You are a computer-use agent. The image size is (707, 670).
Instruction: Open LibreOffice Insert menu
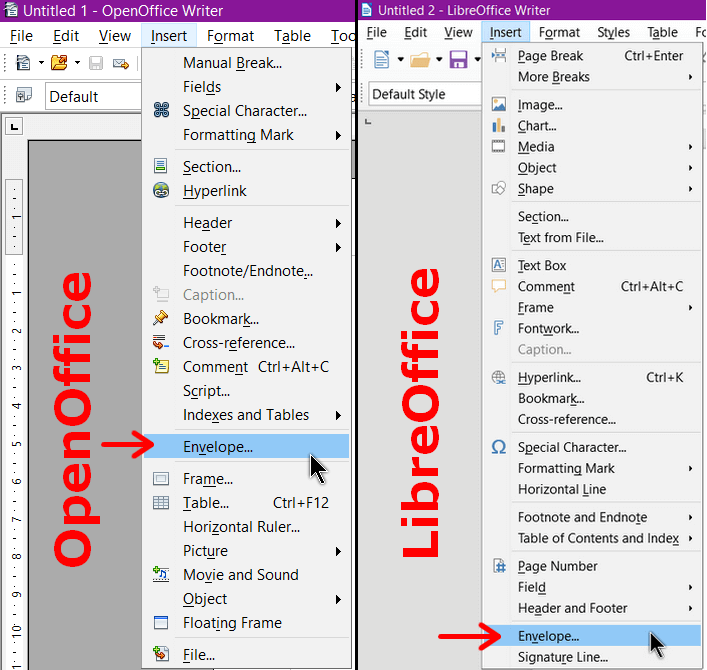click(x=505, y=32)
